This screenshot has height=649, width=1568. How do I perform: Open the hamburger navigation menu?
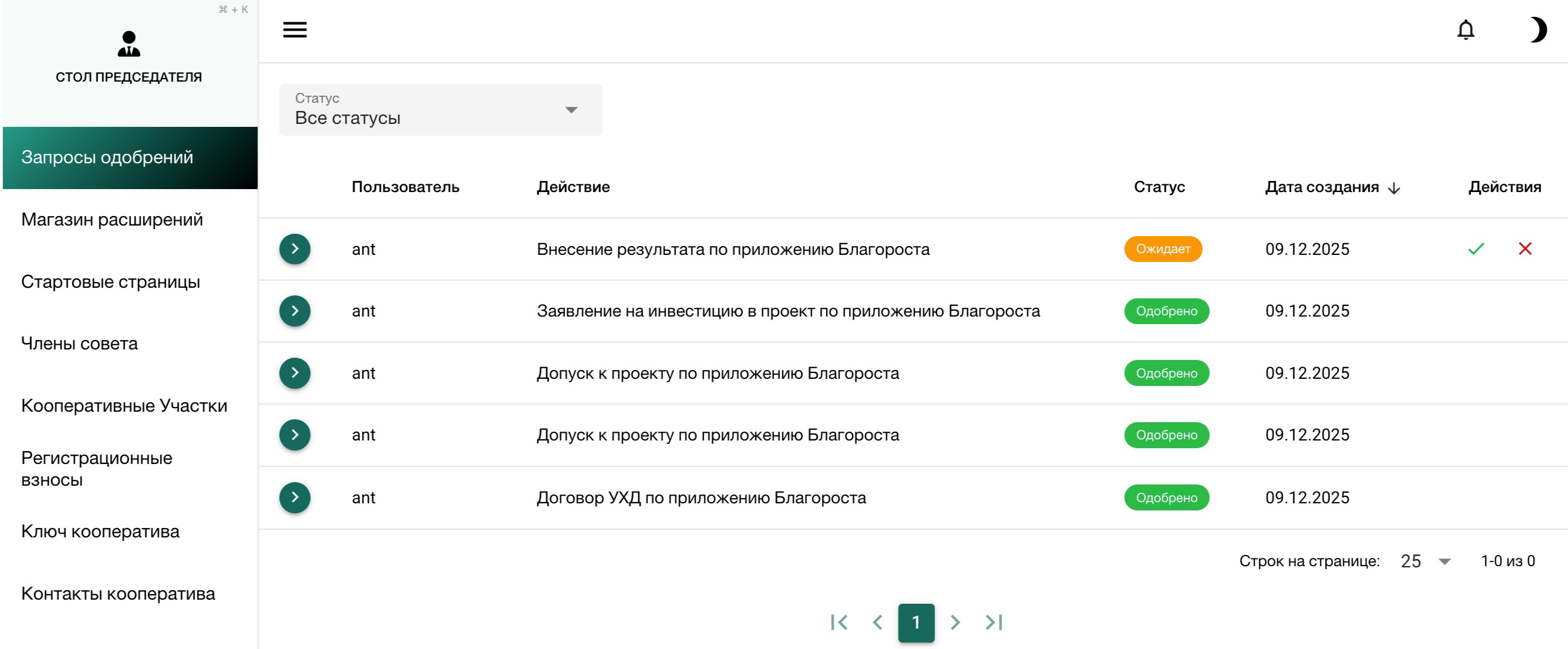coord(295,30)
